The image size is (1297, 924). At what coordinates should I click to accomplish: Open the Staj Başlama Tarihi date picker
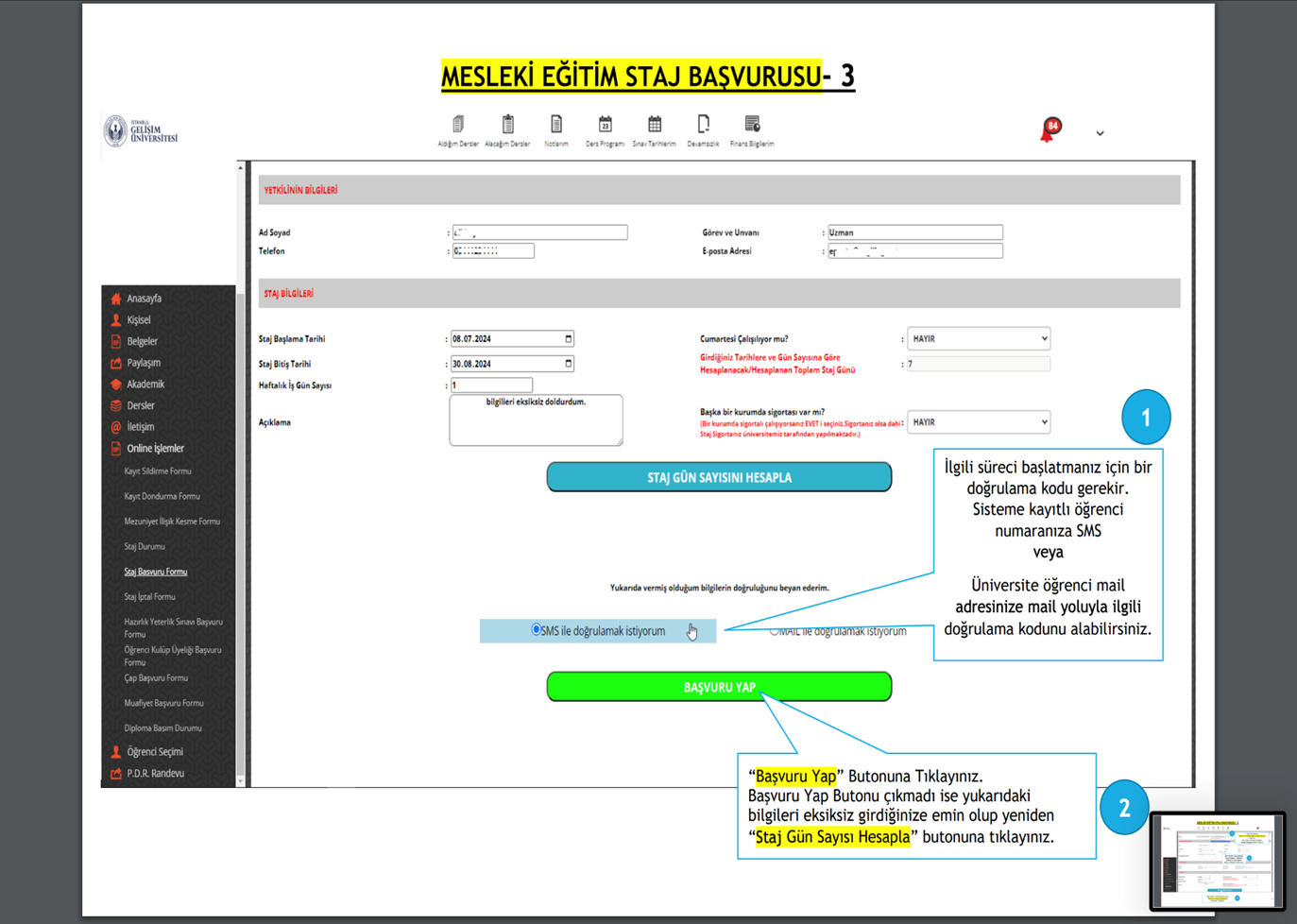(568, 338)
